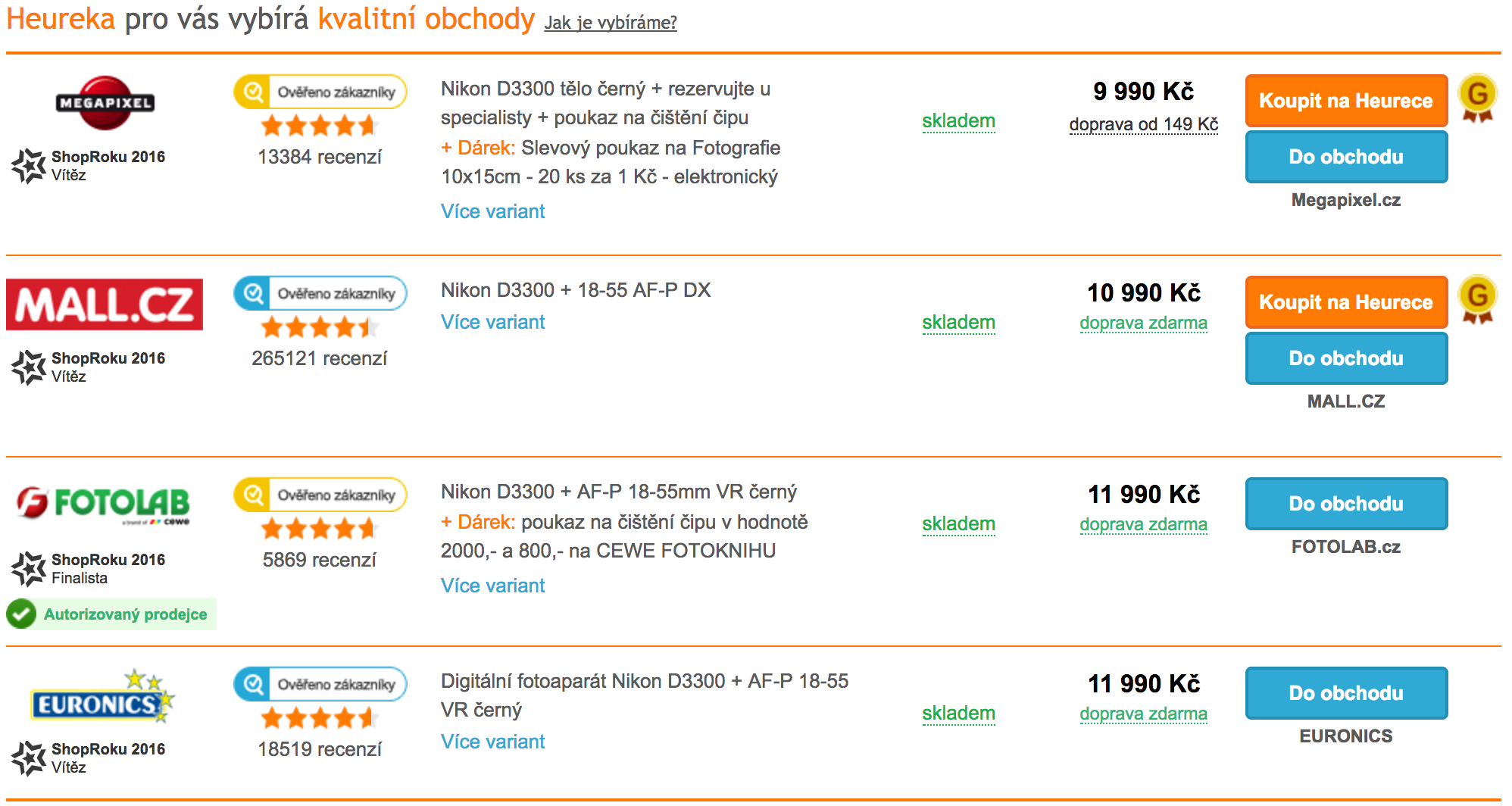This screenshot has width=1512, height=806.
Task: Click skladem availability for the Euronics offer
Action: point(958,714)
